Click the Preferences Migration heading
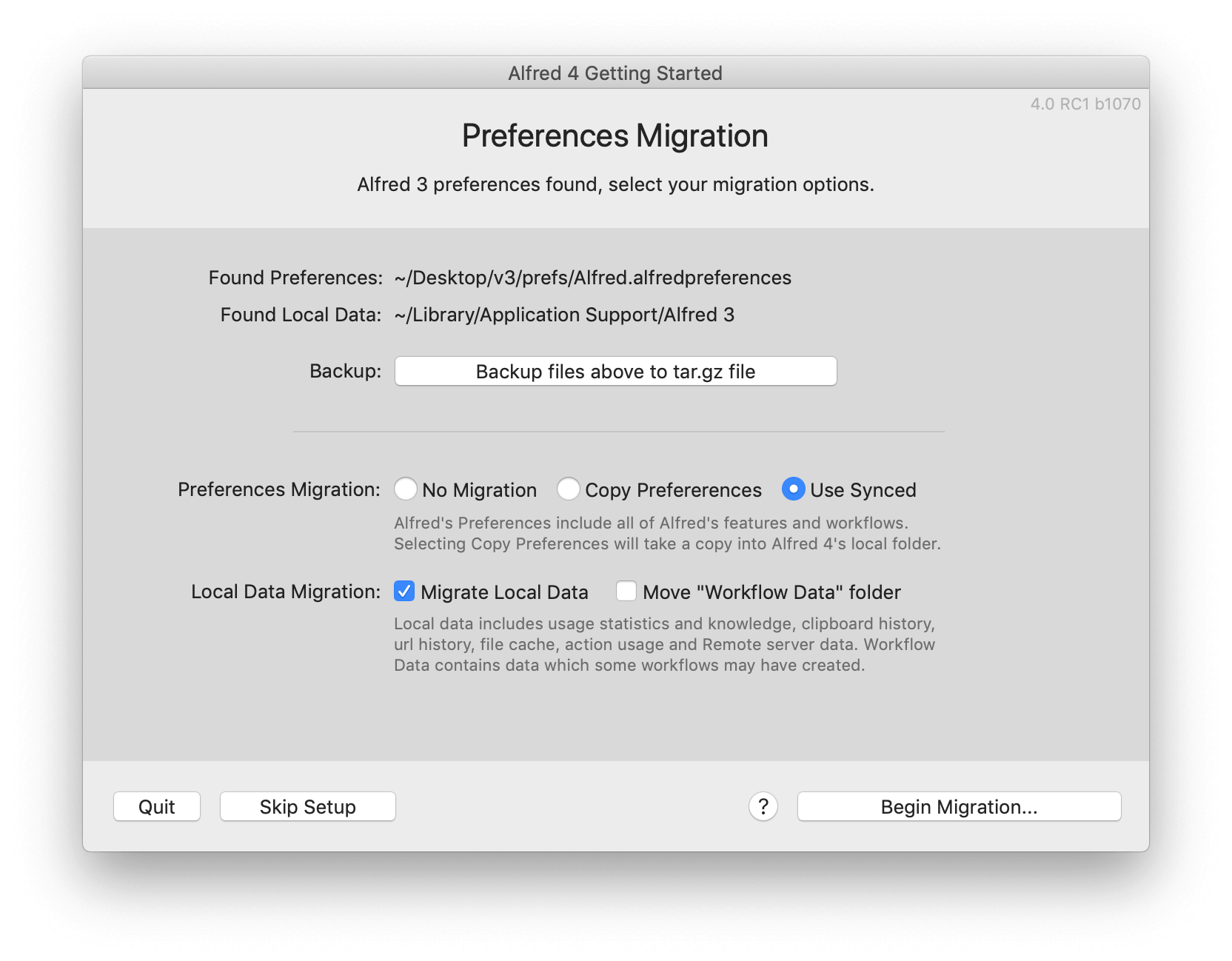 [615, 135]
